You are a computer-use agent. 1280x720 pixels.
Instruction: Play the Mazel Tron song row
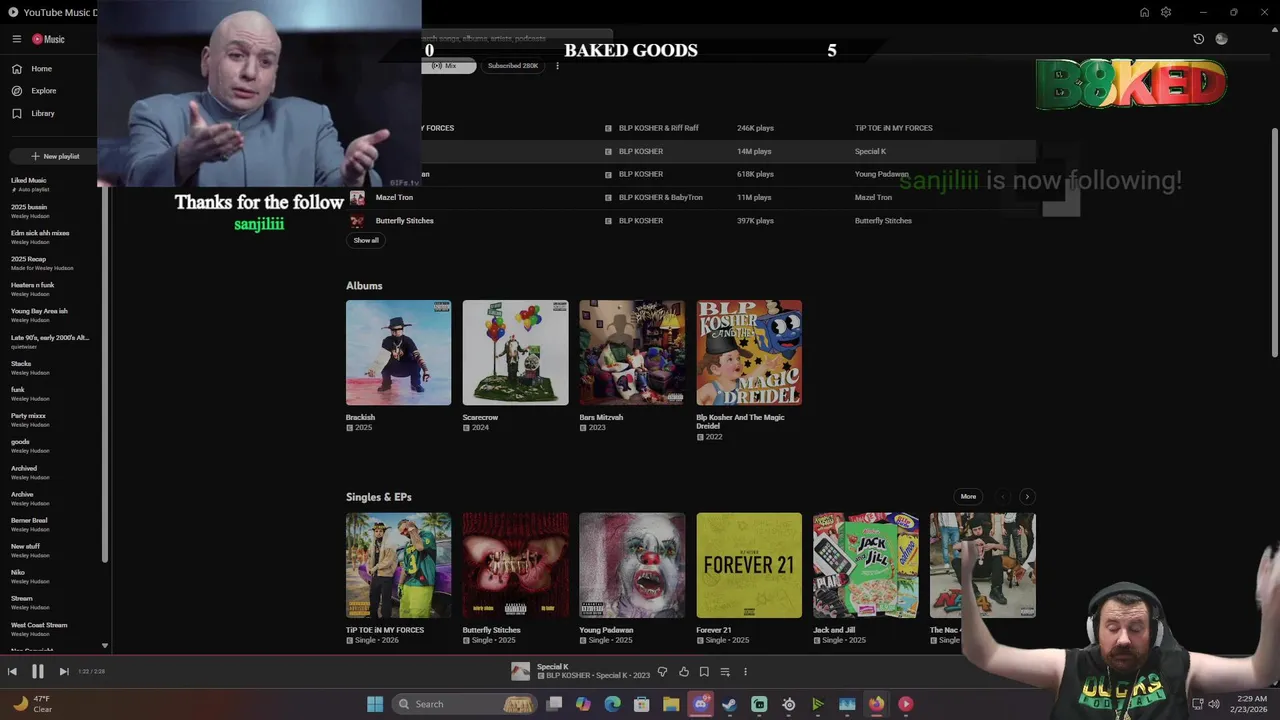point(690,198)
